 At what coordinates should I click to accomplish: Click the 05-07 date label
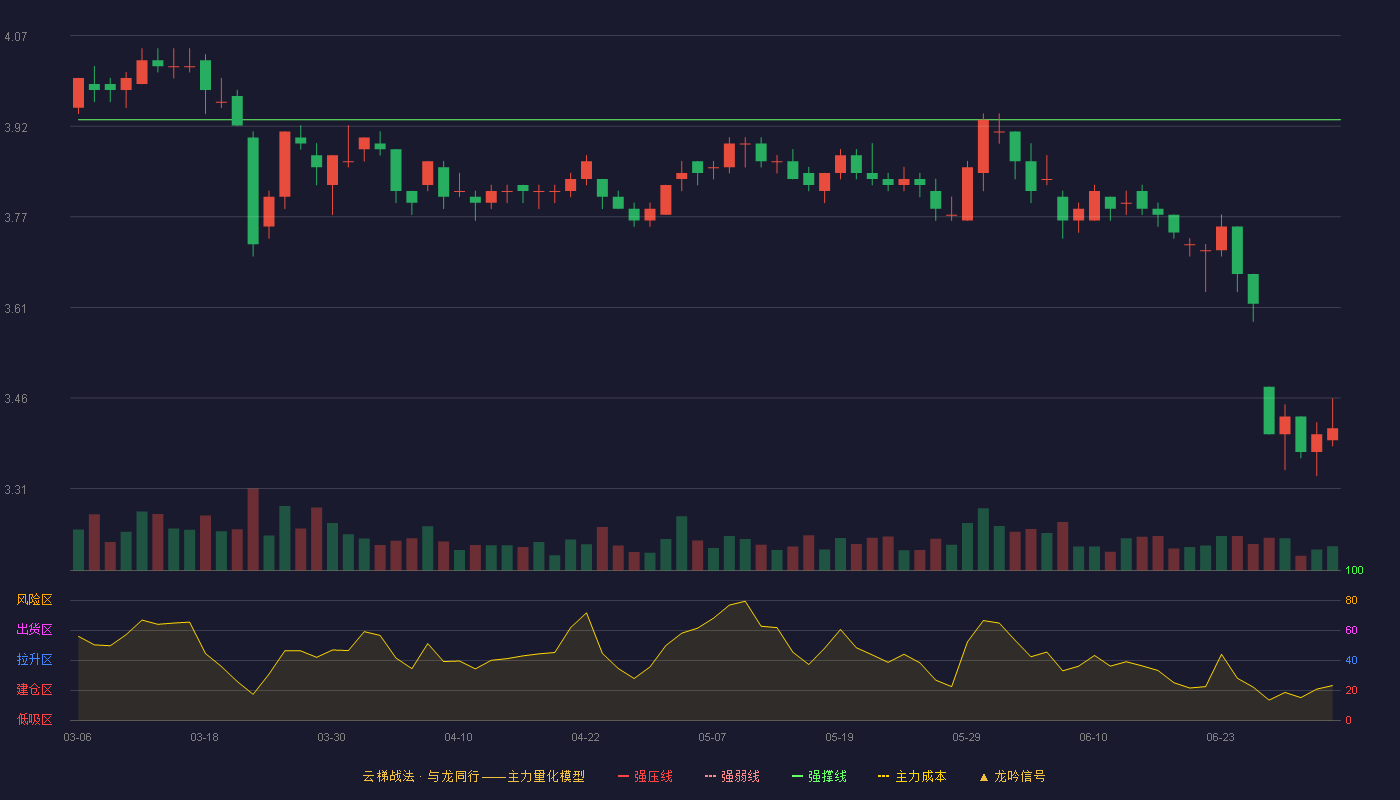tap(712, 737)
